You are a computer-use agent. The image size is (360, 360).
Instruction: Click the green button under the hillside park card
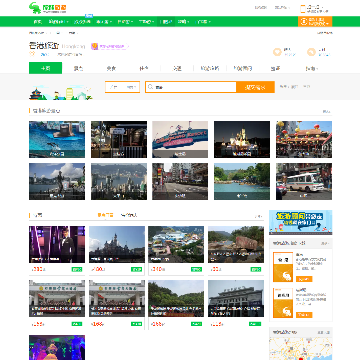click(196, 269)
